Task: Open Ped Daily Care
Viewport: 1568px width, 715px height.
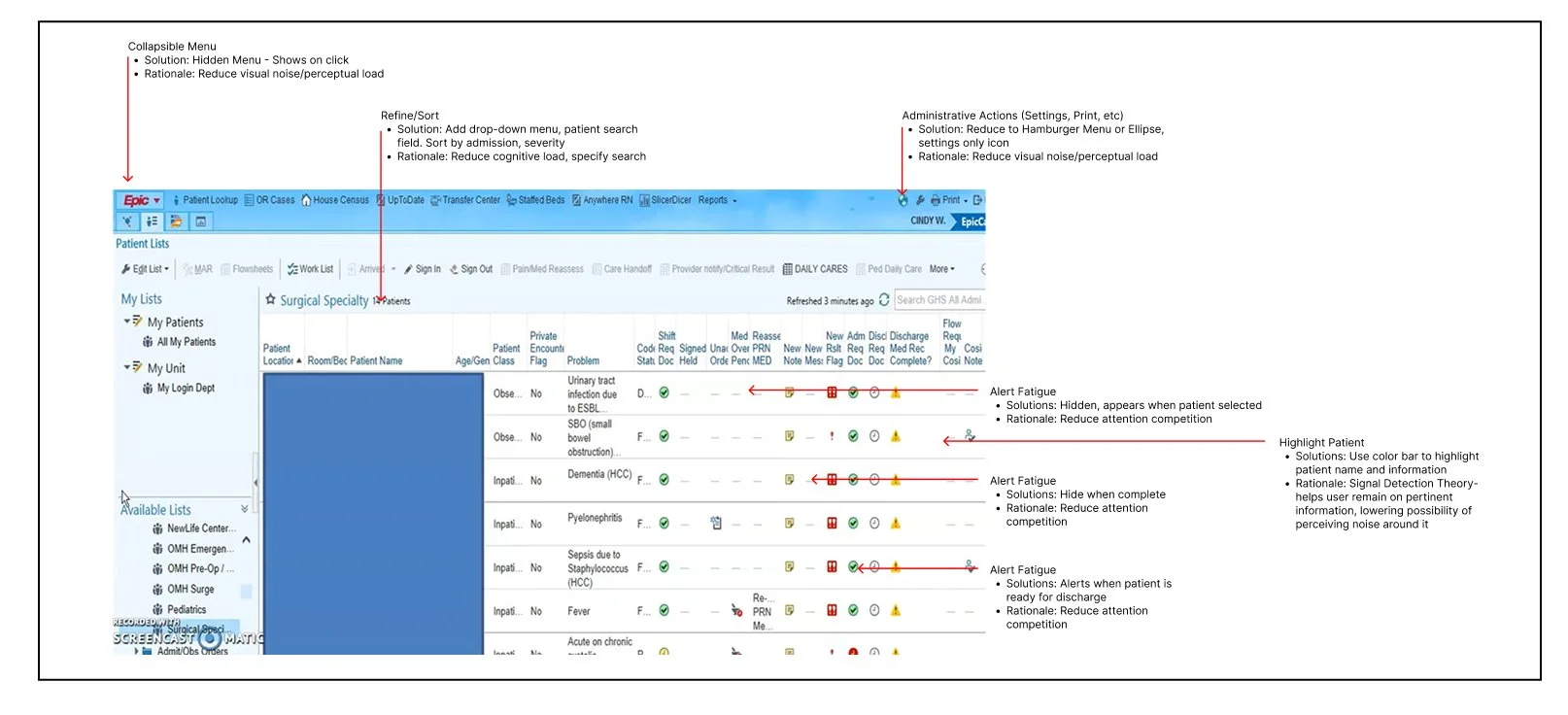Action: point(889,269)
